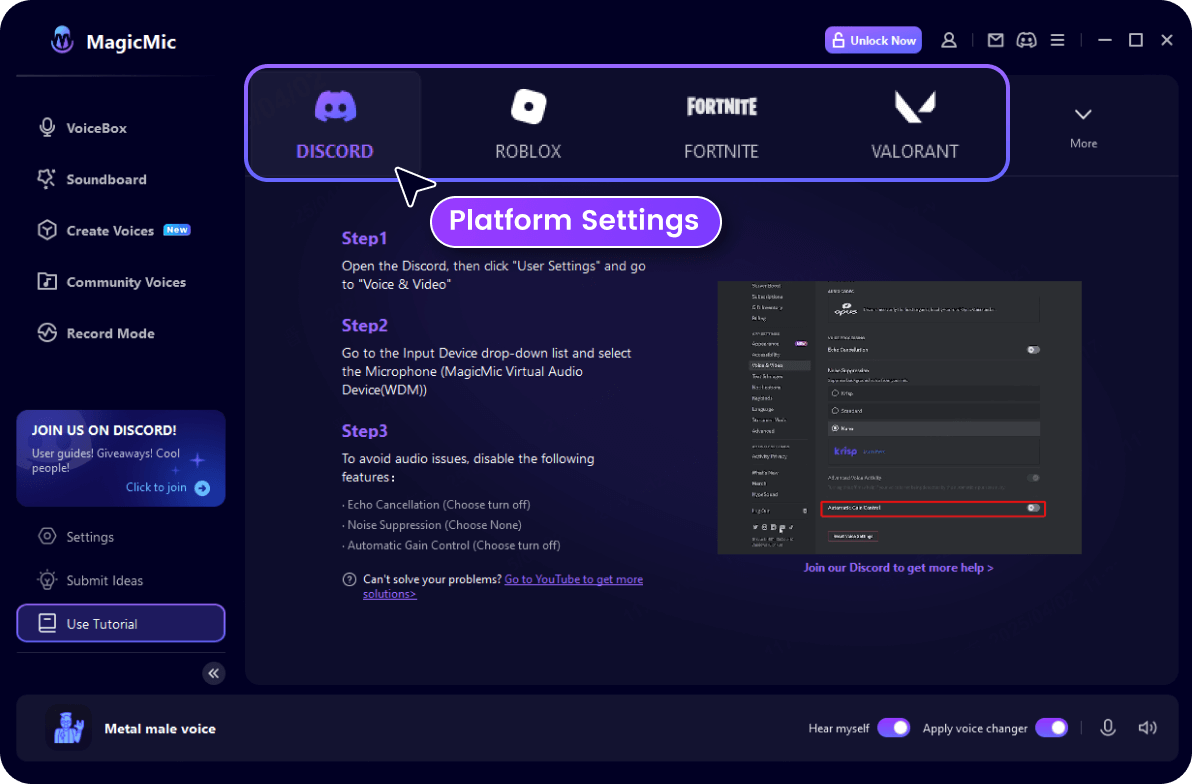Viewport: 1192px width, 784px height.
Task: Open Community Voices
Action: tap(111, 282)
